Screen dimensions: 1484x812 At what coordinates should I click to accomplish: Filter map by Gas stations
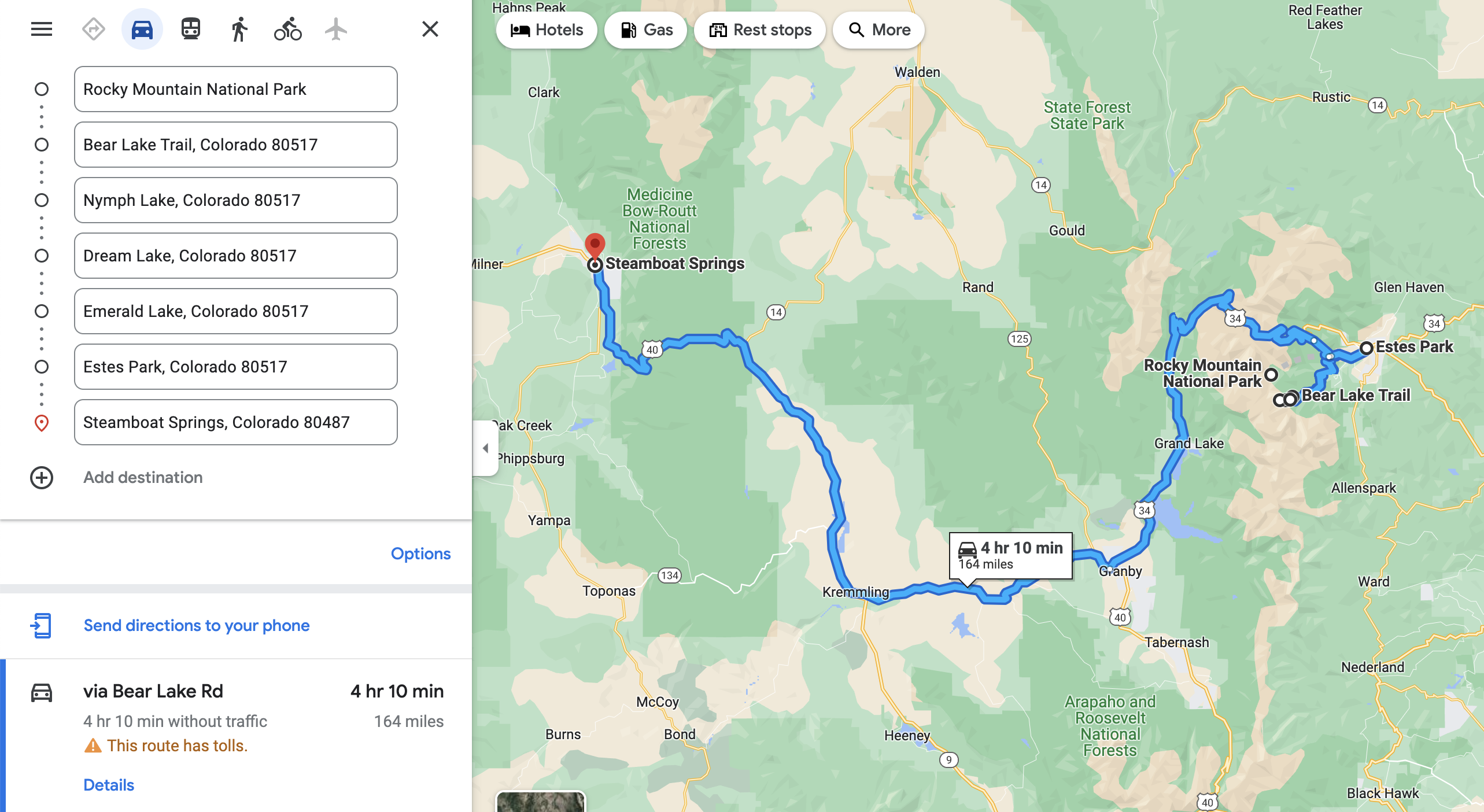tap(646, 30)
